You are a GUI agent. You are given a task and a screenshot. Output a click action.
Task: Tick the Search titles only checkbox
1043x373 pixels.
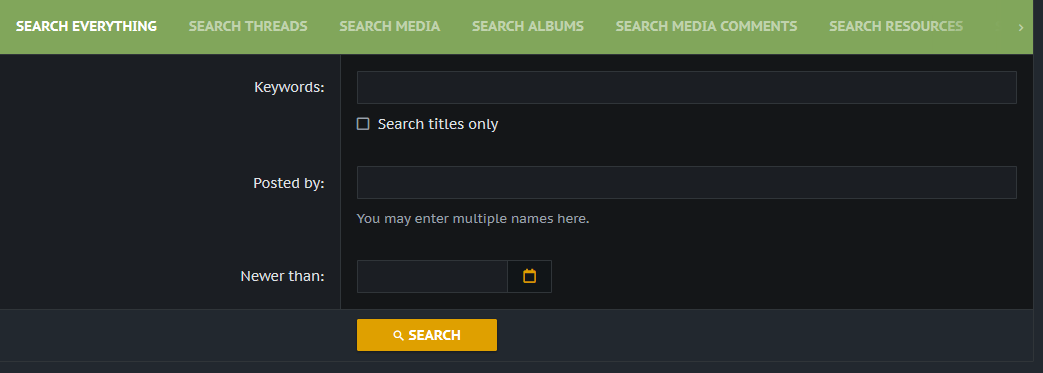tap(363, 124)
